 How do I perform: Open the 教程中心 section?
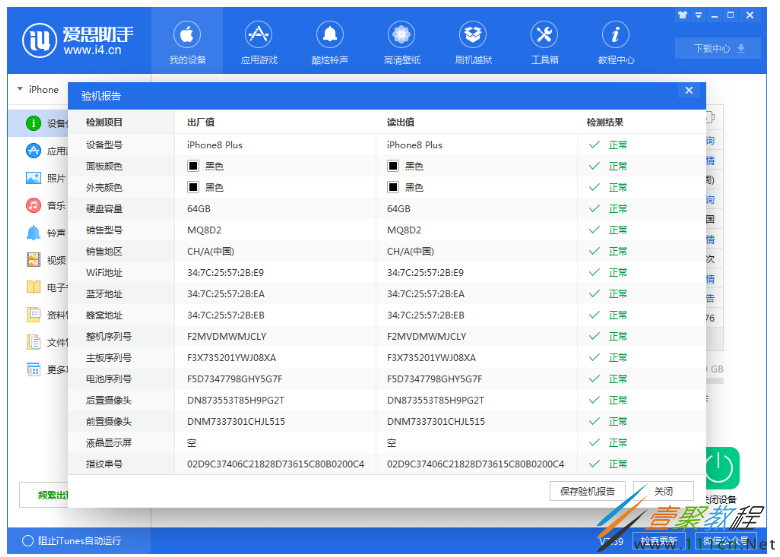[616, 43]
